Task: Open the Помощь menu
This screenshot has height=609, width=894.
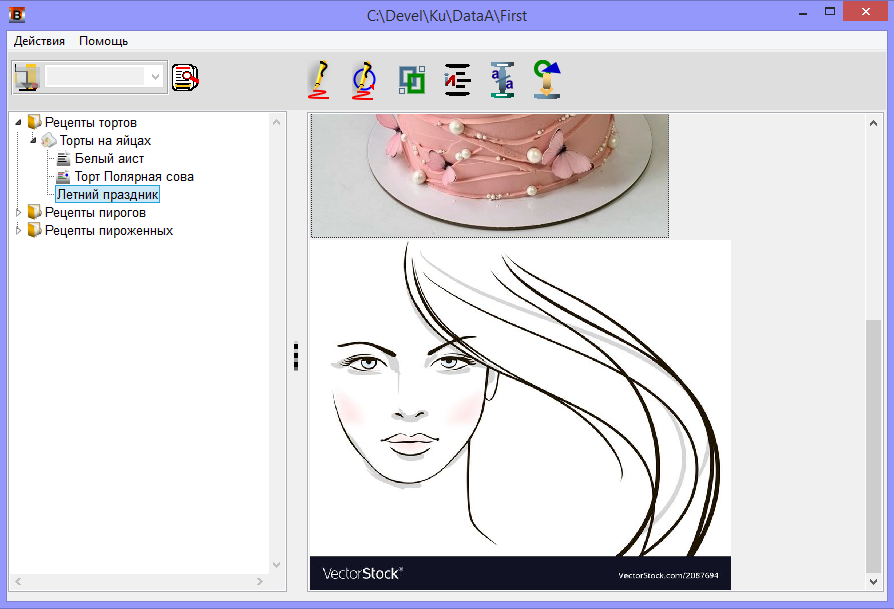Action: pos(103,41)
